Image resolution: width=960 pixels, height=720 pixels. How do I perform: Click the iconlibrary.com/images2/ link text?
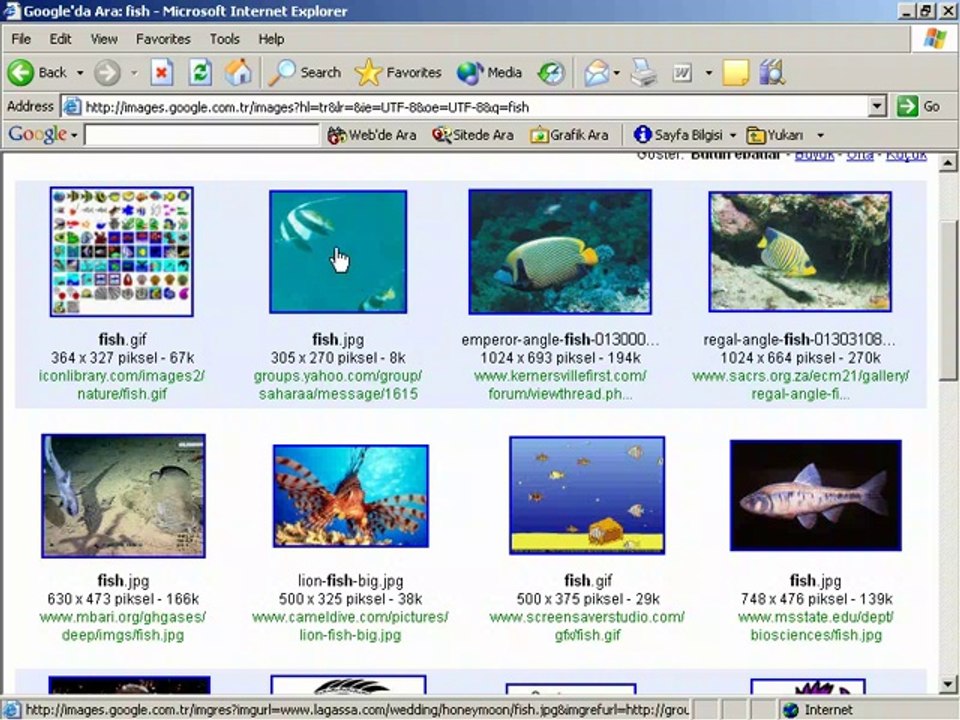tap(122, 375)
